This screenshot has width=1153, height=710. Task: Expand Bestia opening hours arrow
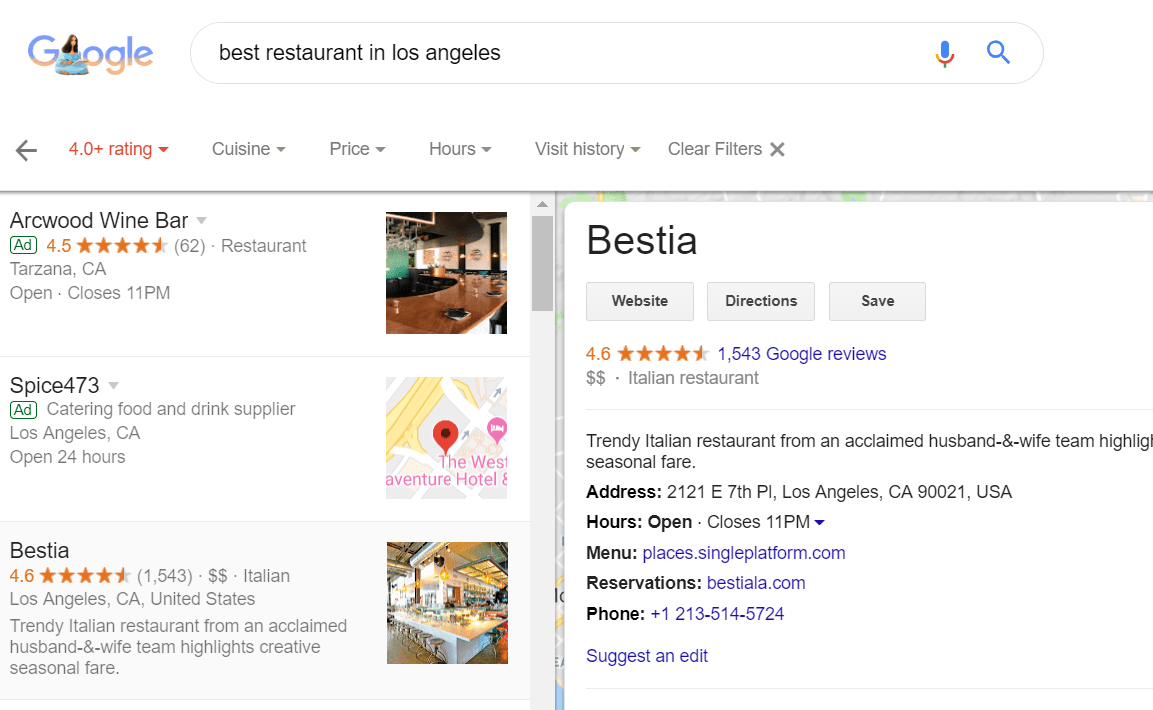point(819,523)
